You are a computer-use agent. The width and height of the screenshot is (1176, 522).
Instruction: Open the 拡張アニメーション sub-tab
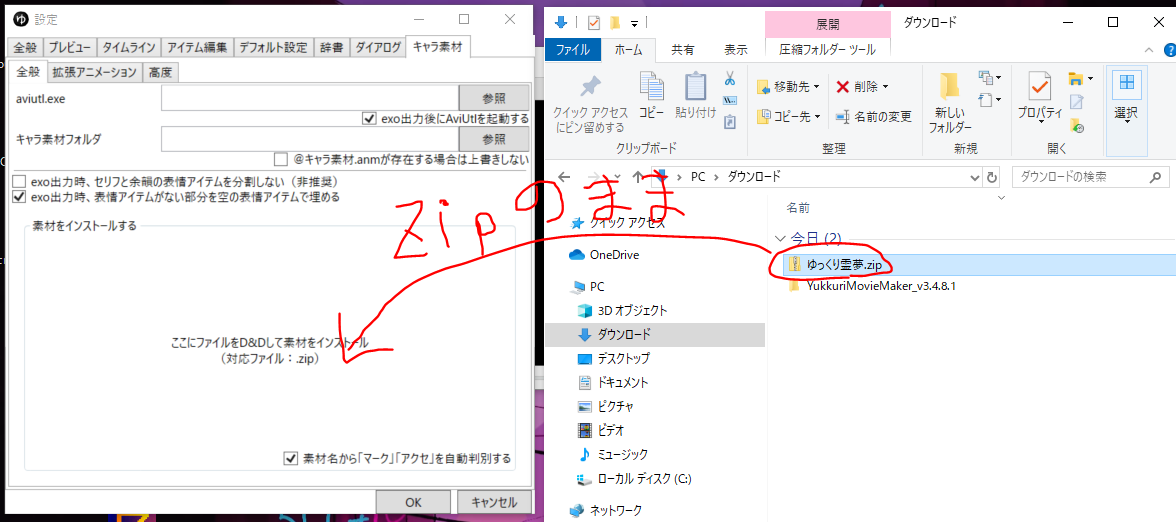pos(94,72)
